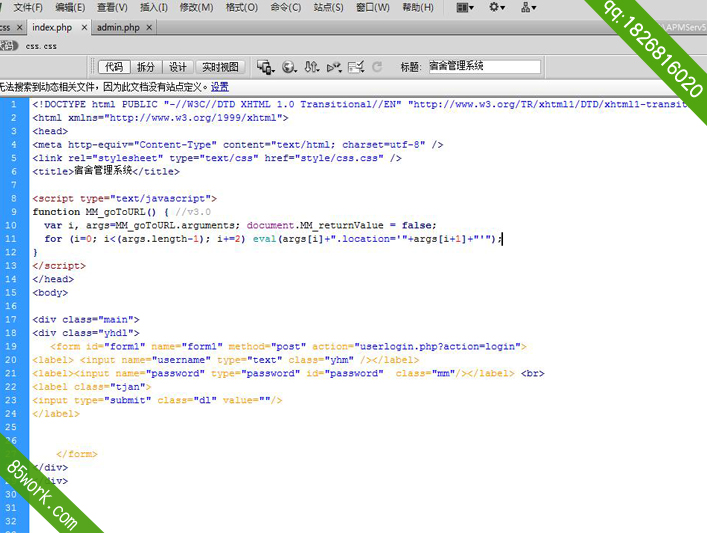
Task: Click preview in browser globe icon
Action: pos(289,67)
